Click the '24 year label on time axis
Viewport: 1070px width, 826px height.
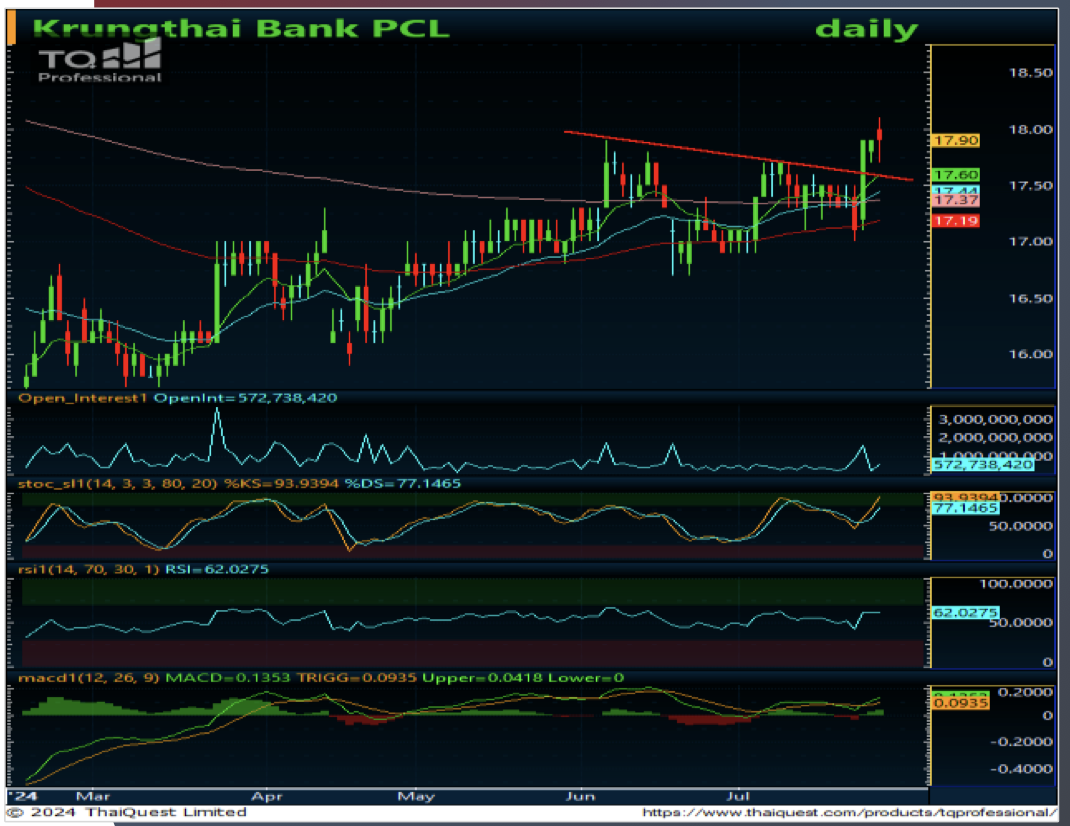[x=25, y=796]
